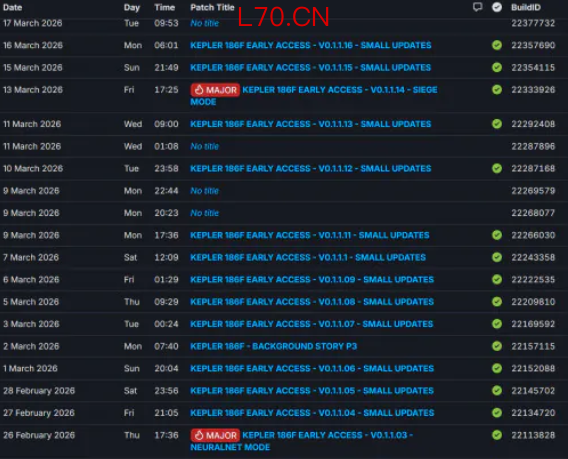Click the green checkmark for build 22157115
This screenshot has height=459, width=568.
pos(497,346)
